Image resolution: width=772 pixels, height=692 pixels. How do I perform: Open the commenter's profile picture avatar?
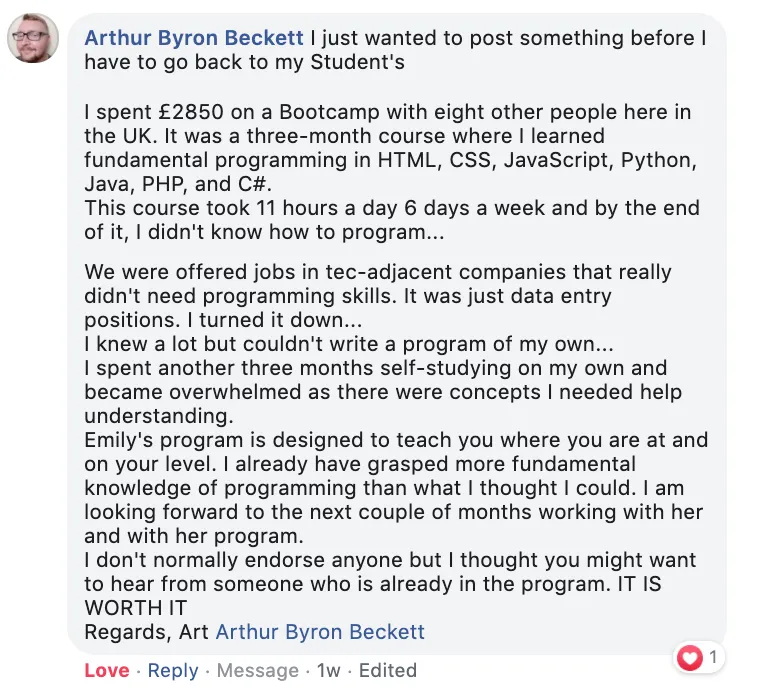[33, 38]
